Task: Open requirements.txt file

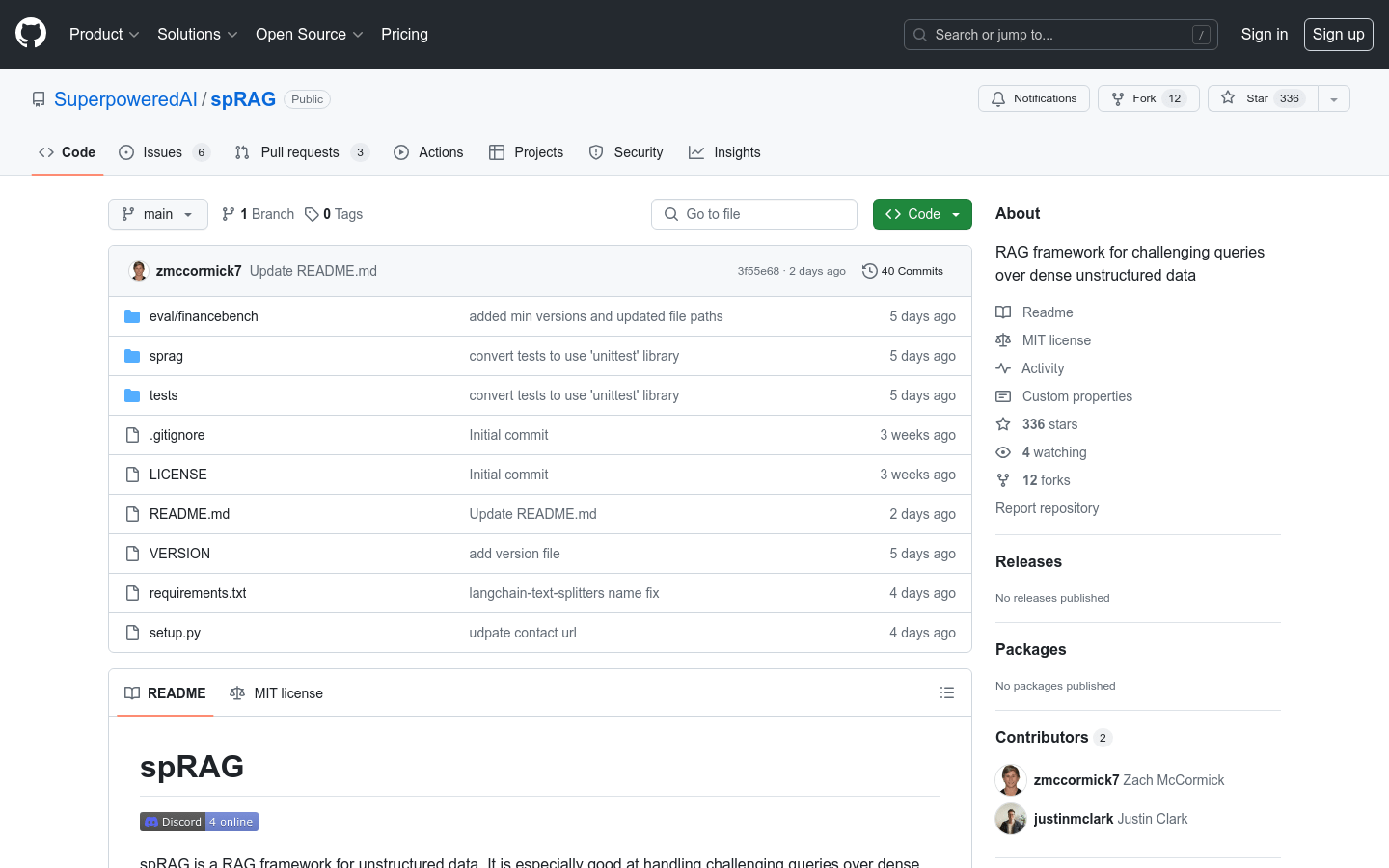Action: click(x=198, y=593)
